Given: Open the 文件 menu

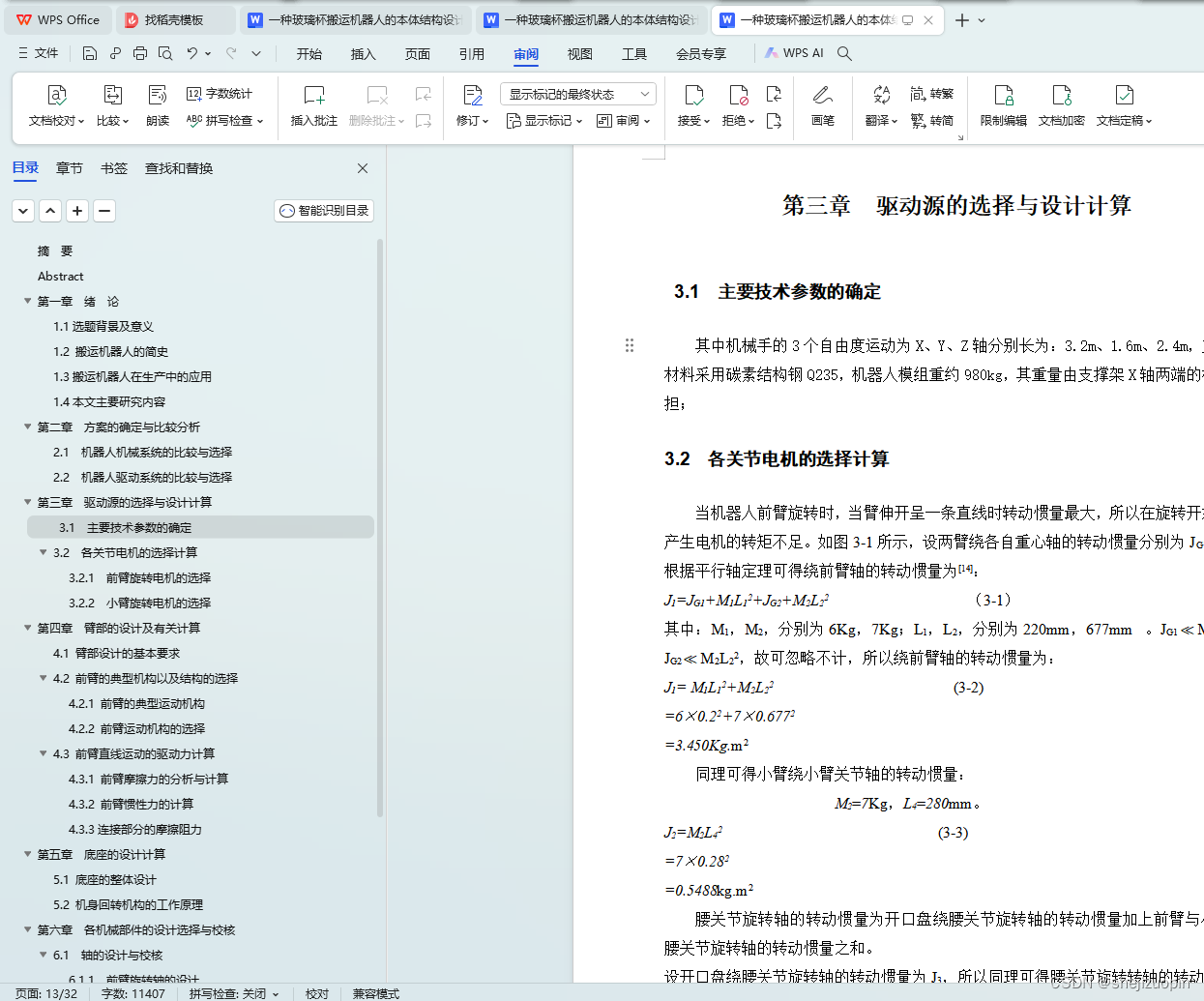Looking at the screenshot, I should point(39,53).
